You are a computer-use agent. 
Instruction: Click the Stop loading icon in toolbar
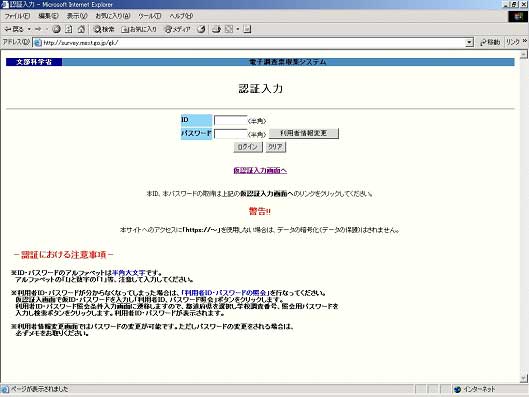pyautogui.click(x=56, y=29)
